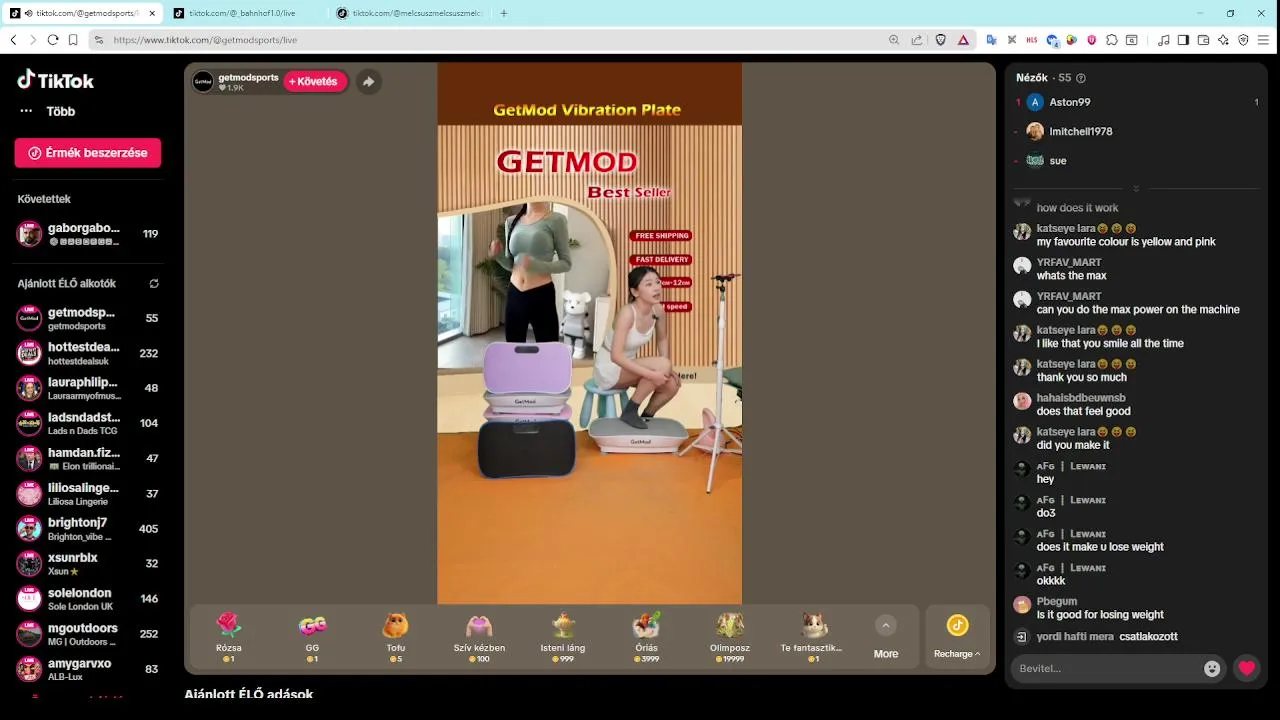Click the live video player
This screenshot has height=720, width=1280.
click(x=589, y=333)
